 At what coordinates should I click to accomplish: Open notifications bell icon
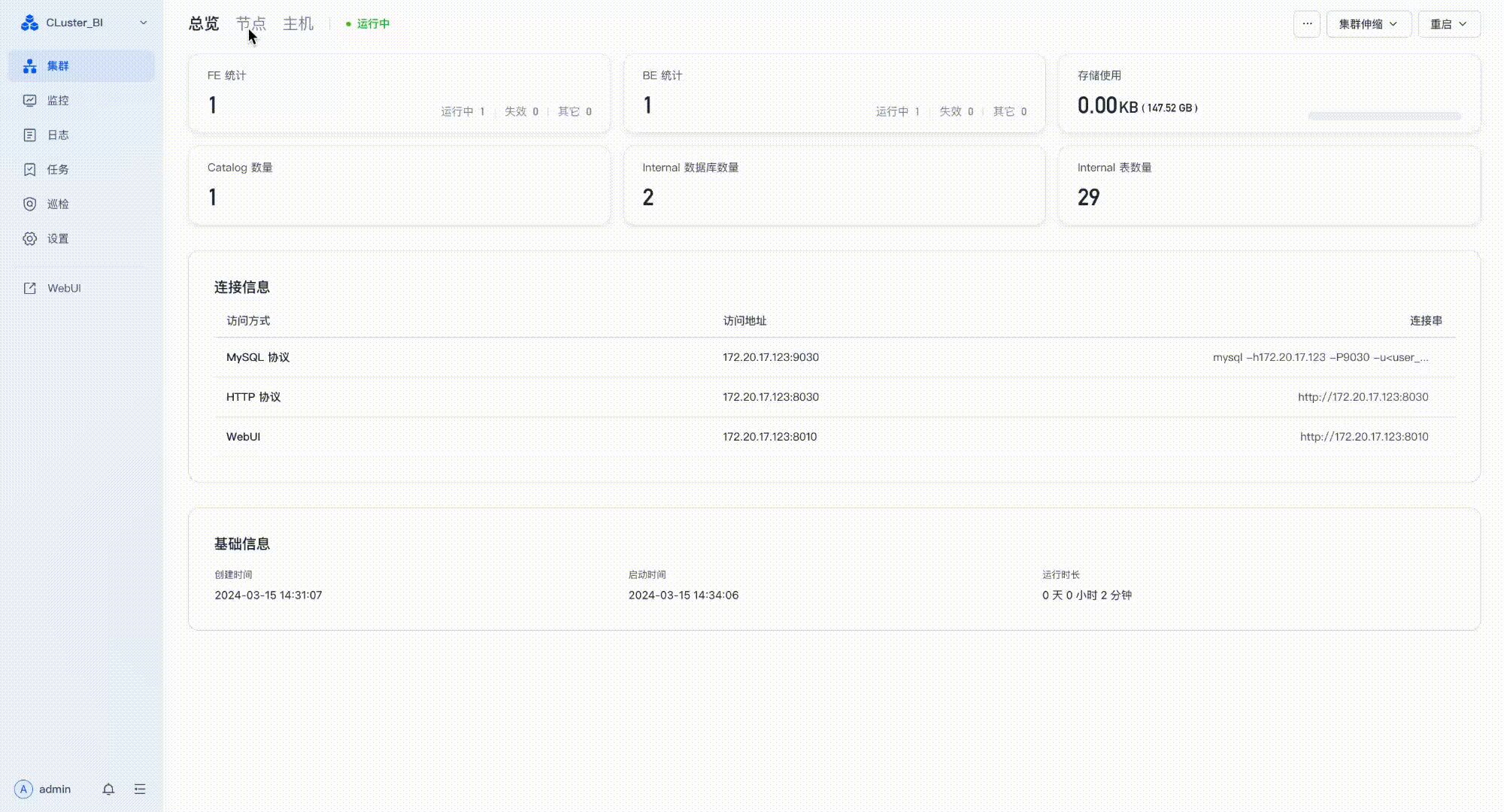tap(108, 789)
